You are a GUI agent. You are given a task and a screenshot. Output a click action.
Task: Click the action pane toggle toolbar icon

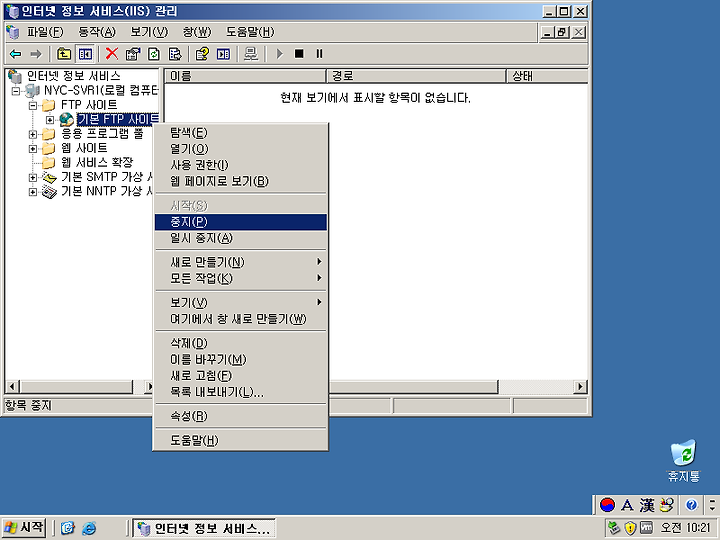click(223, 54)
